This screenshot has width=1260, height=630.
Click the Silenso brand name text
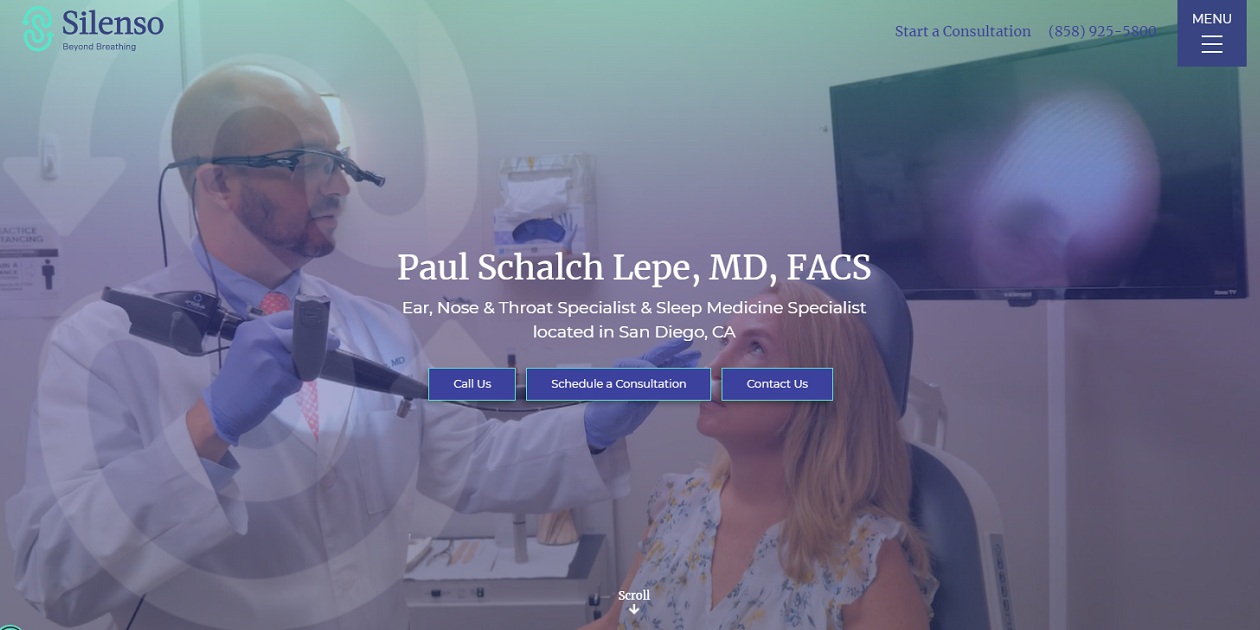pyautogui.click(x=113, y=23)
